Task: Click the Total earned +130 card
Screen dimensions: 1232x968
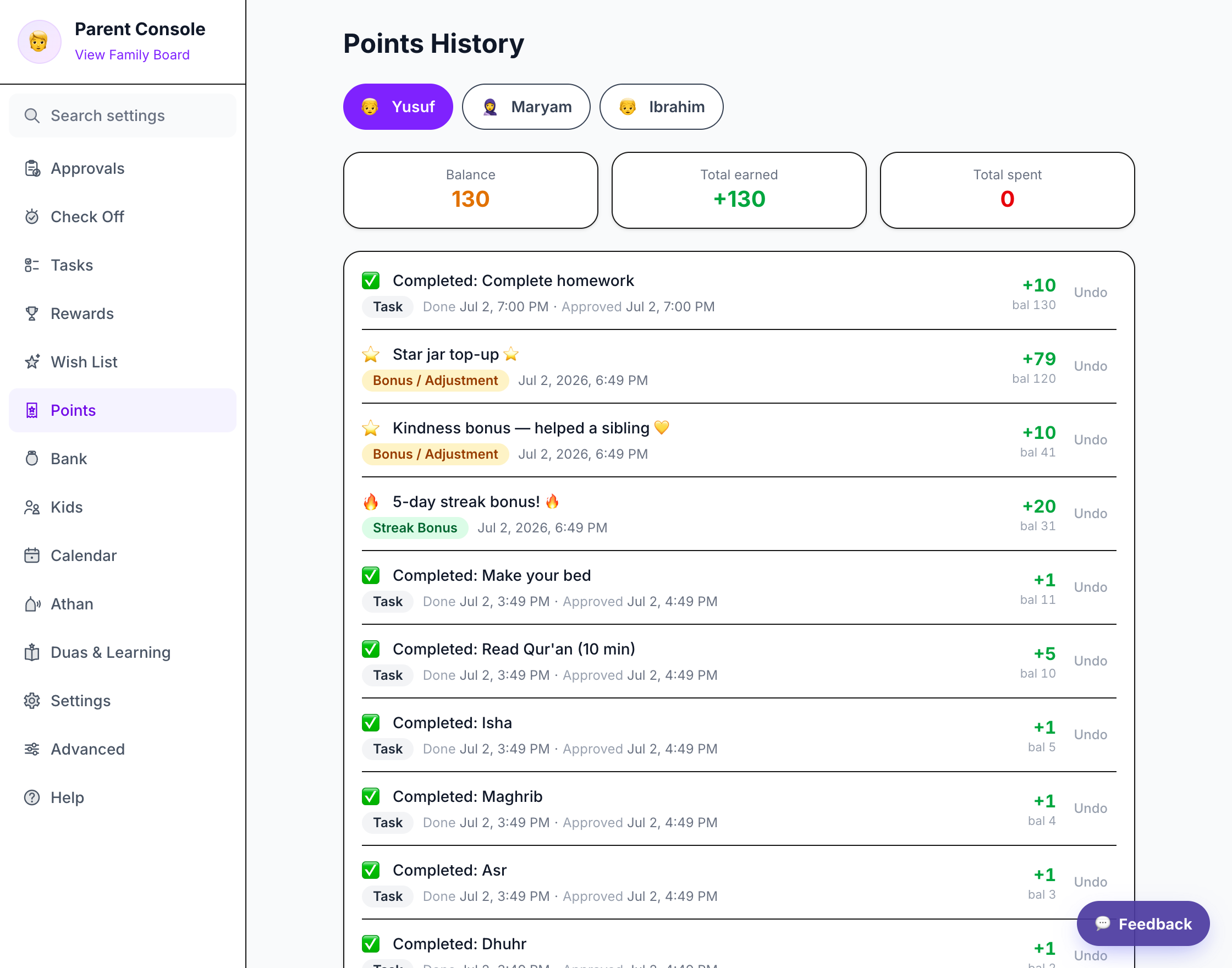Action: [x=739, y=190]
